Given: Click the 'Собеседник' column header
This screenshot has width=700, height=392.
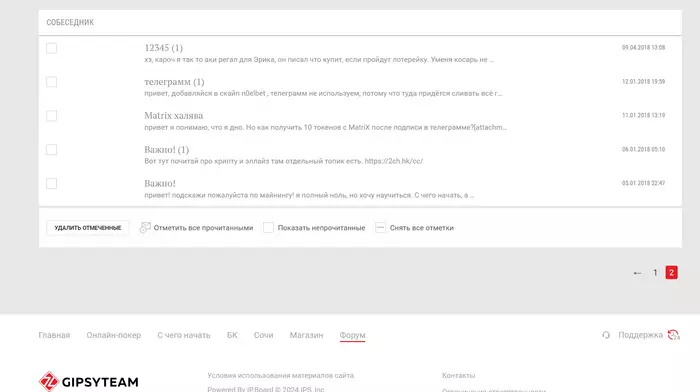Looking at the screenshot, I should tap(70, 22).
